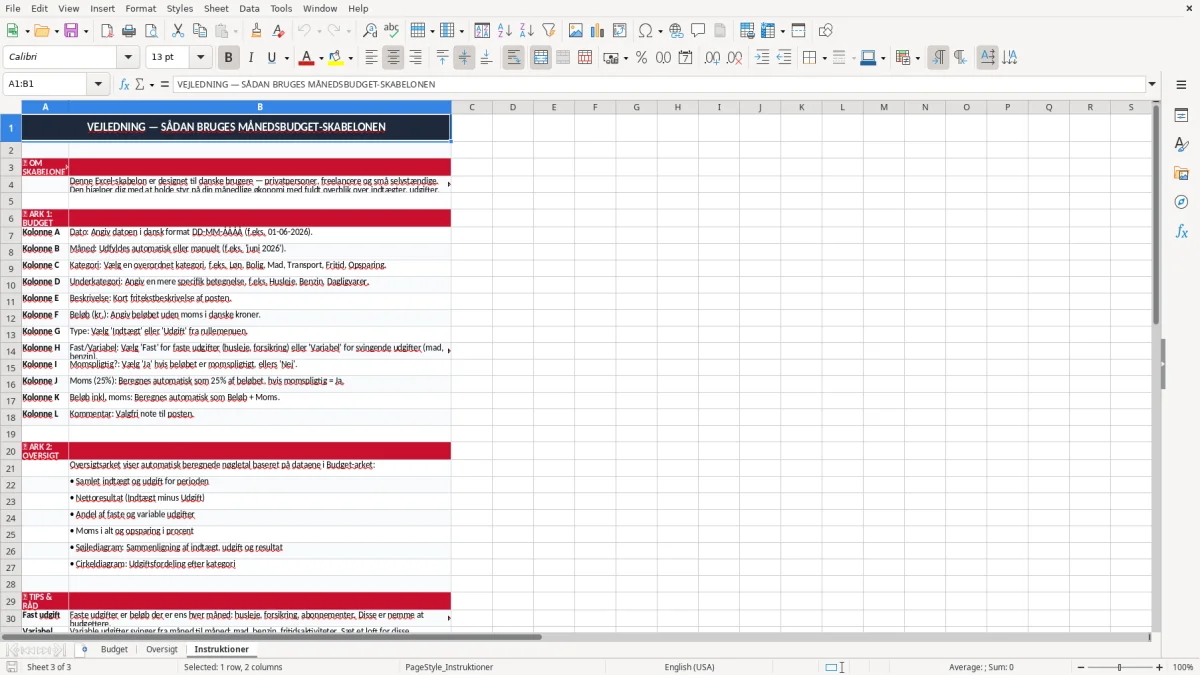Click Clear Direct Formatting icon

(x=278, y=31)
